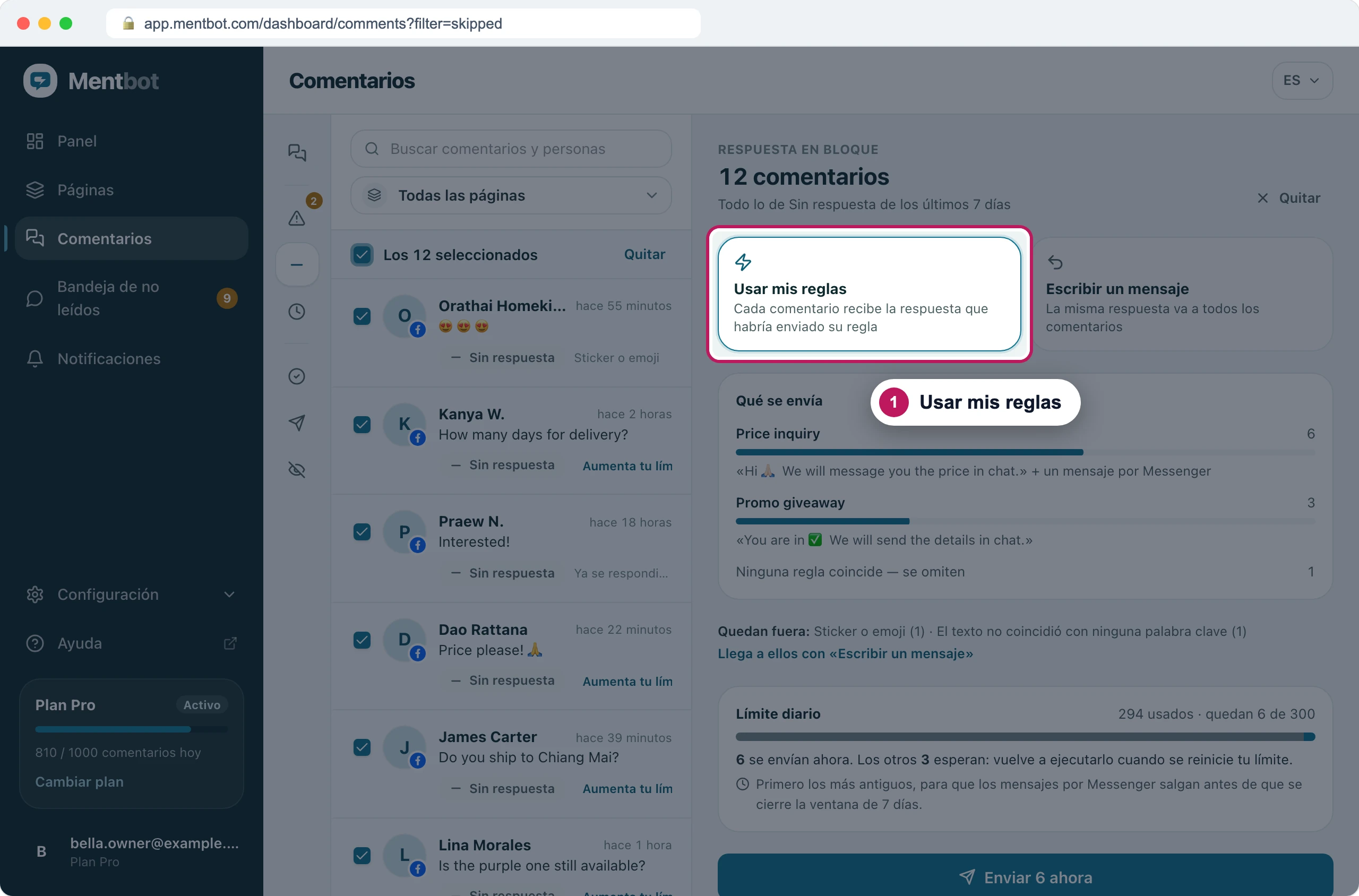Click the Price inquiry progress bar
This screenshot has height=896, width=1359.
1025,452
